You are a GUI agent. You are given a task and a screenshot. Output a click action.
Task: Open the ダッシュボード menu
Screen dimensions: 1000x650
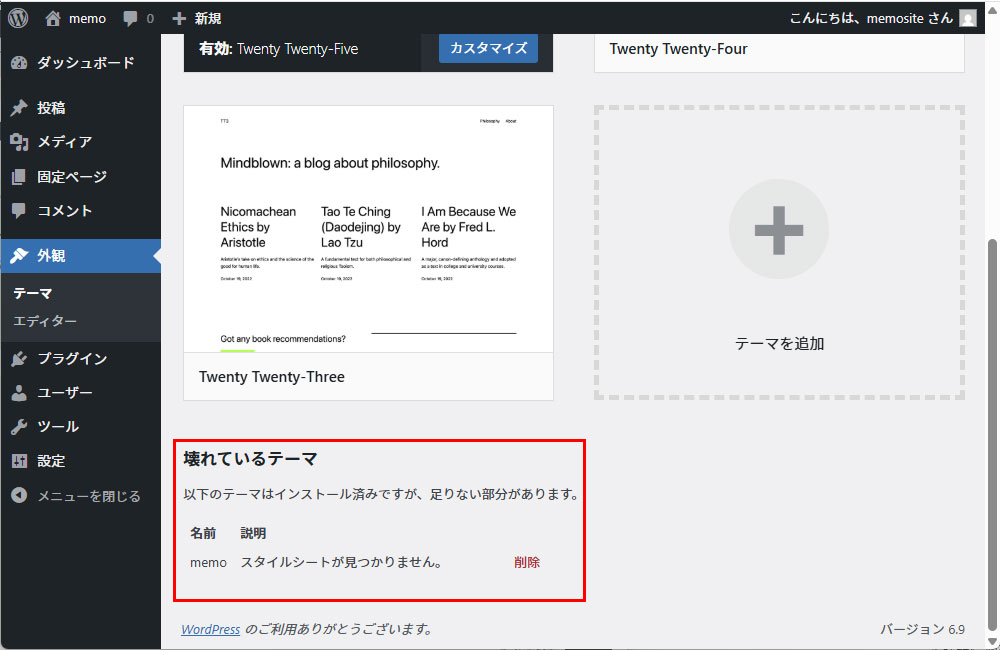click(84, 63)
